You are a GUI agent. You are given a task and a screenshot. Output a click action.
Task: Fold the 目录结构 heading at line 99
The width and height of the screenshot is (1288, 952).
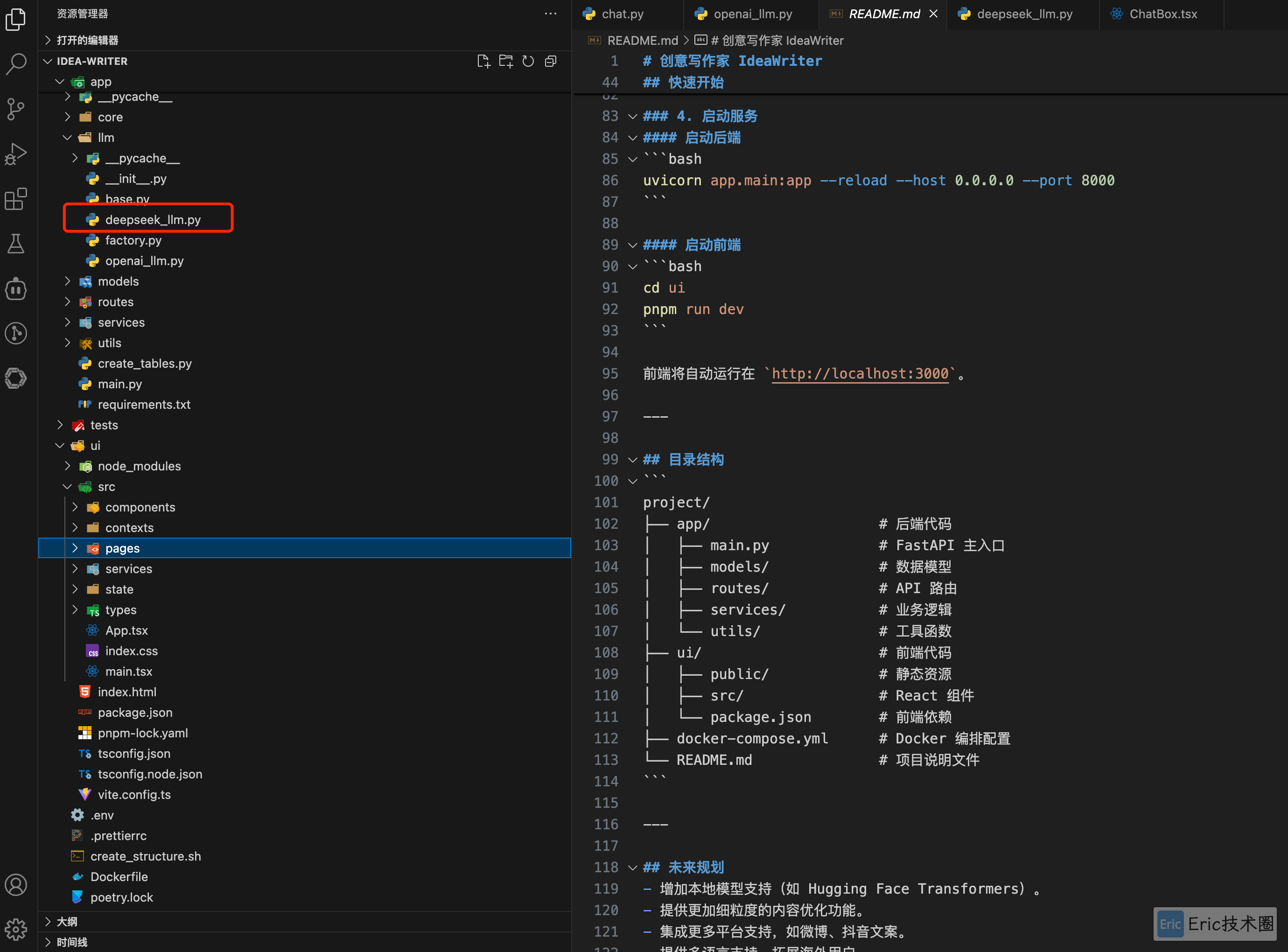pyautogui.click(x=632, y=460)
